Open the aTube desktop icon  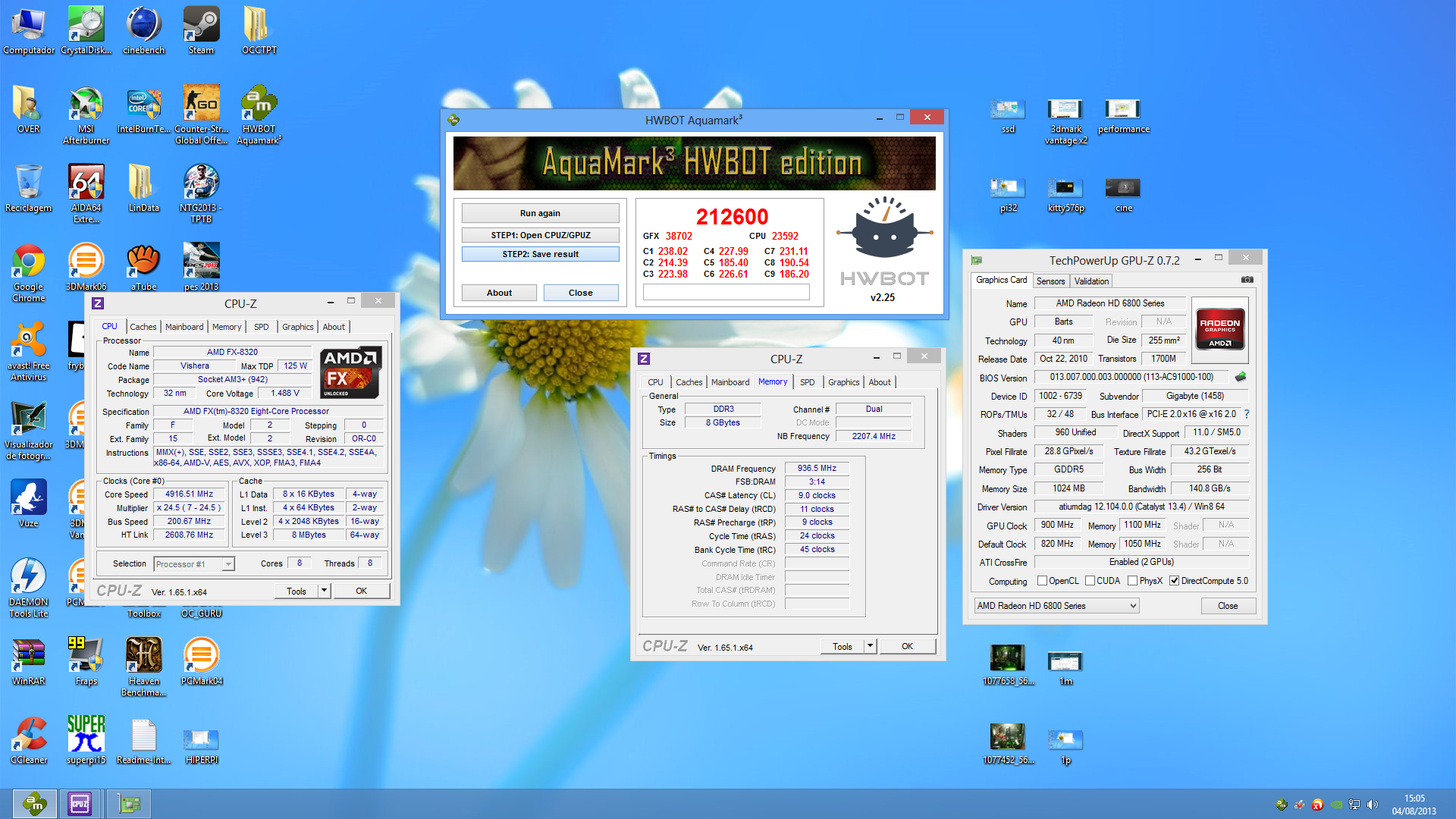point(143,267)
